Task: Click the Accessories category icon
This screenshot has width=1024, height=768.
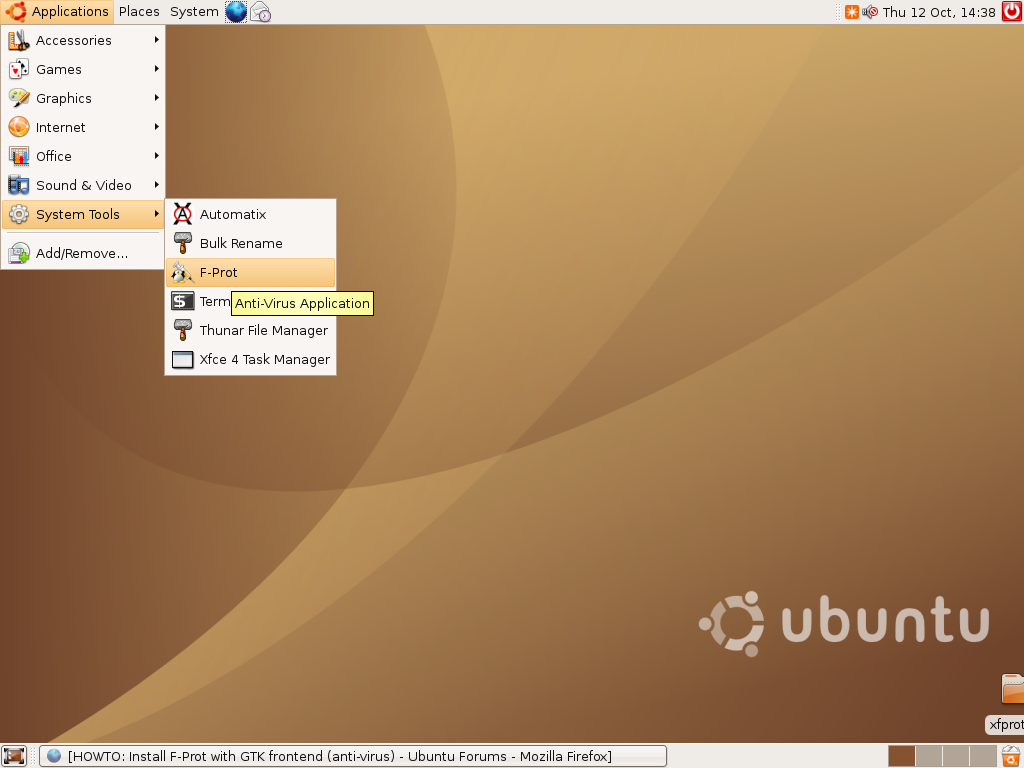Action: [19, 40]
